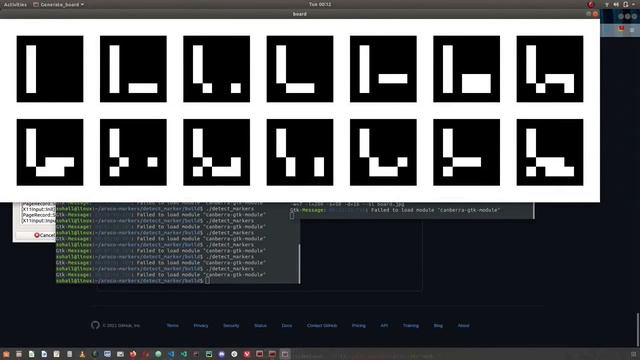Launch blue VS Code icon in taskbar
The height and width of the screenshot is (360, 640).
[171, 354]
